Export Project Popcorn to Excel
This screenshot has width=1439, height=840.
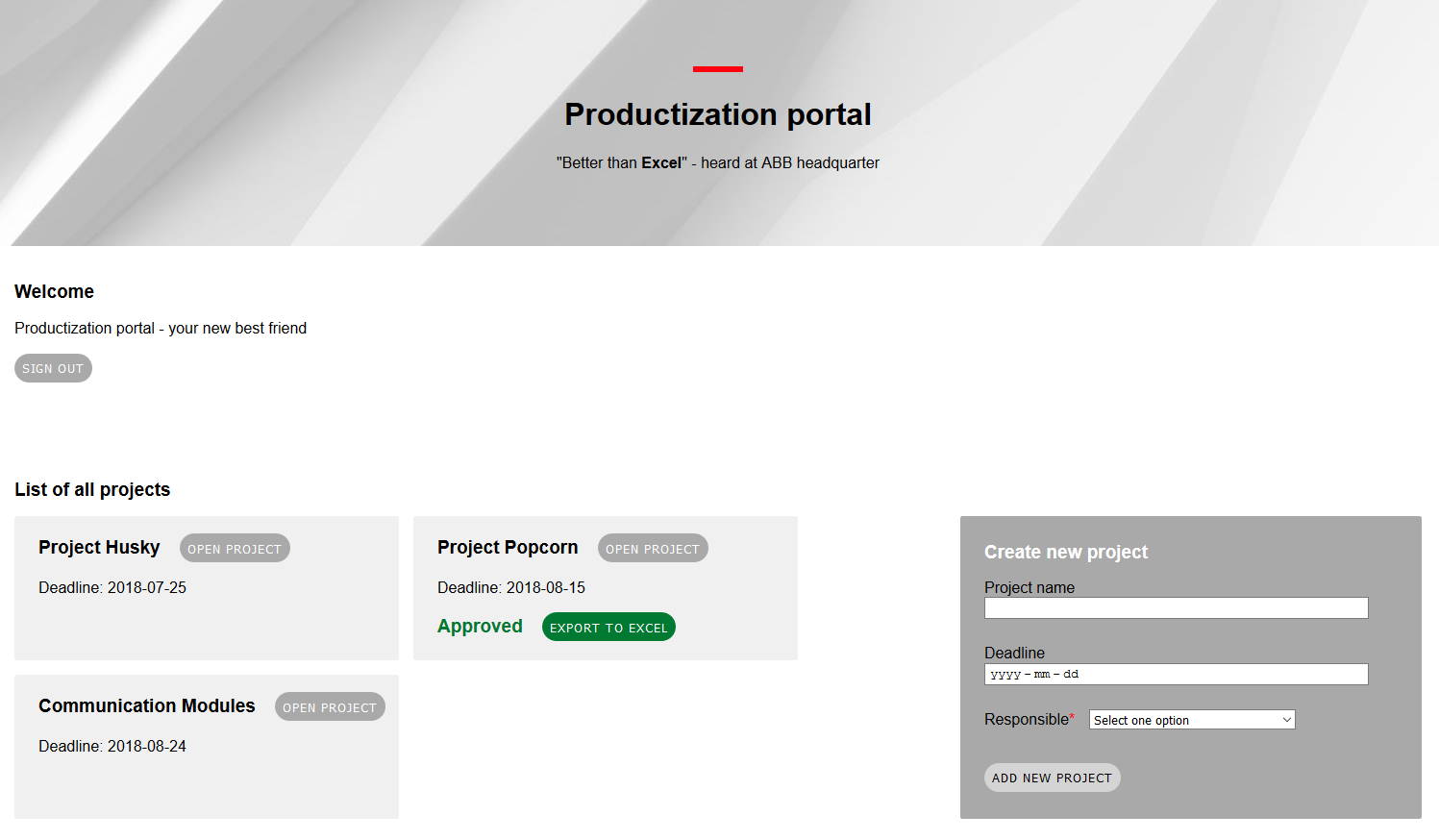[x=608, y=628]
